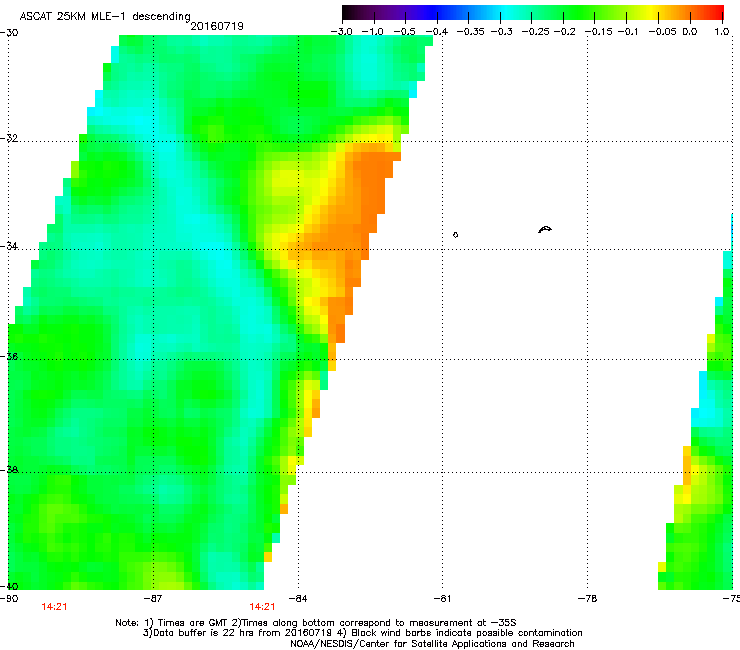This screenshot has width=740, height=650.
Task: Click the '-0.1' color scale label
Action: pyautogui.click(x=628, y=32)
